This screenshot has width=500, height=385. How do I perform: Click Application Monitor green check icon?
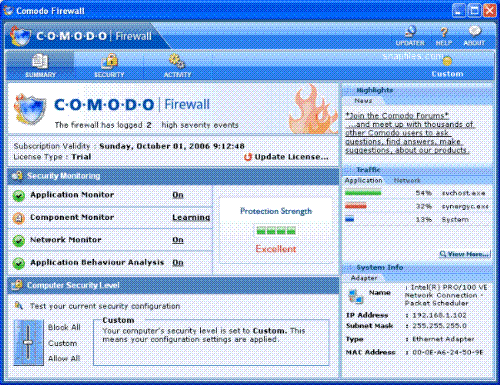19,196
